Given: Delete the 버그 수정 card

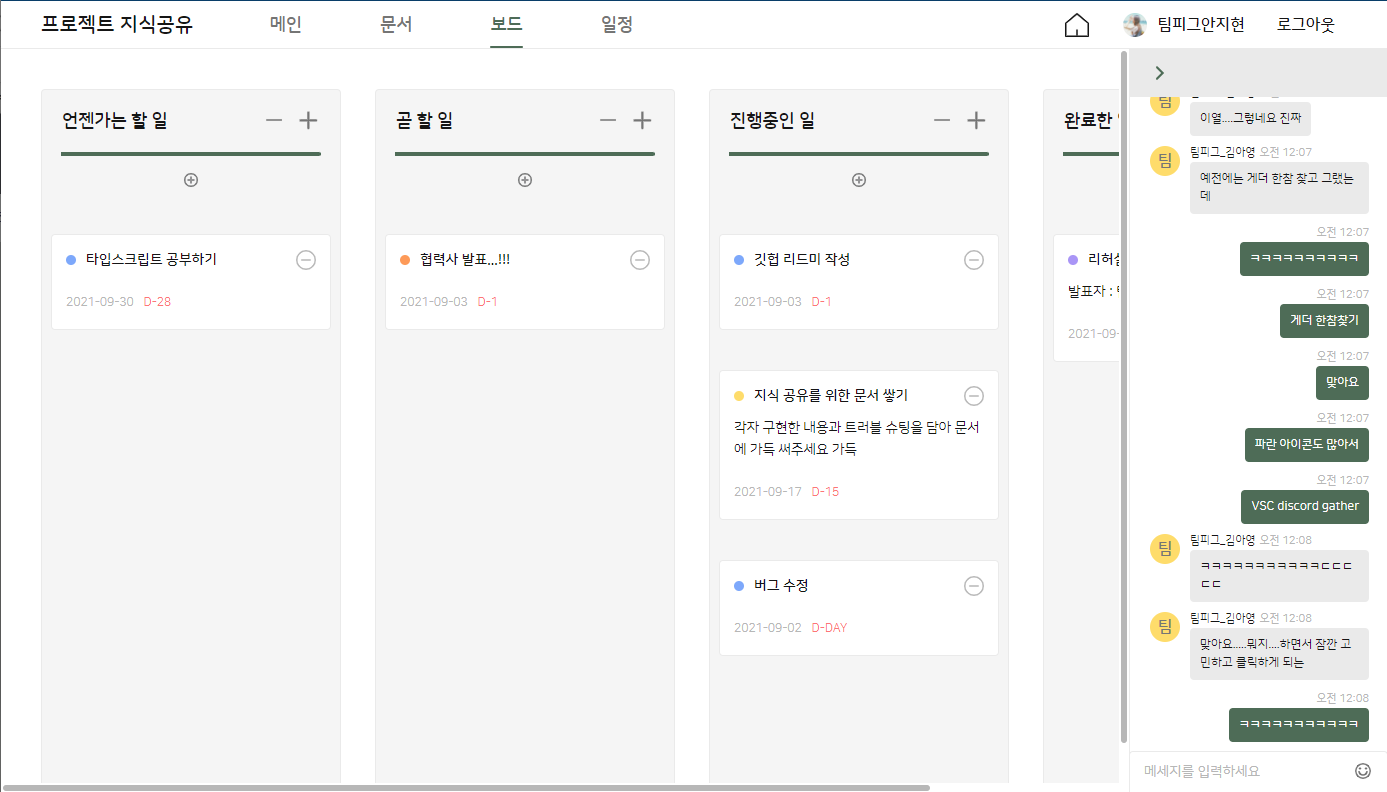Looking at the screenshot, I should [x=974, y=586].
